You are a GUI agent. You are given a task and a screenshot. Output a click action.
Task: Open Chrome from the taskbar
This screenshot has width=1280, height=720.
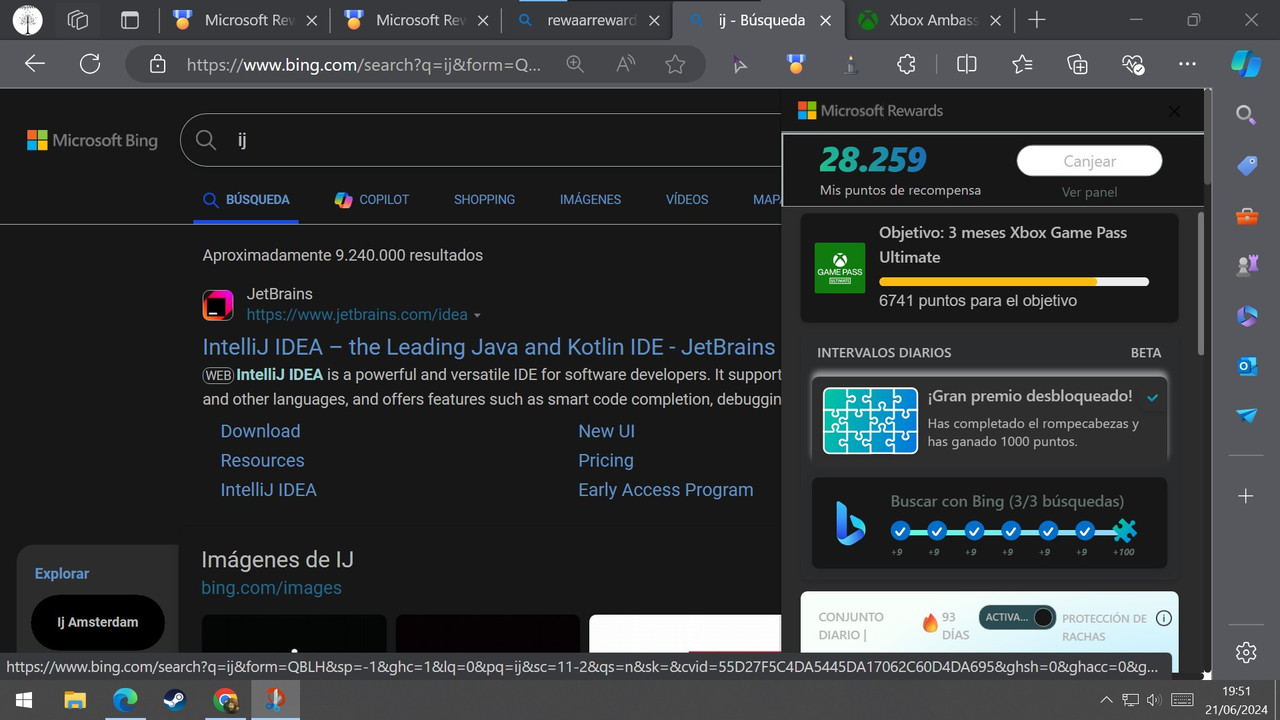click(225, 700)
